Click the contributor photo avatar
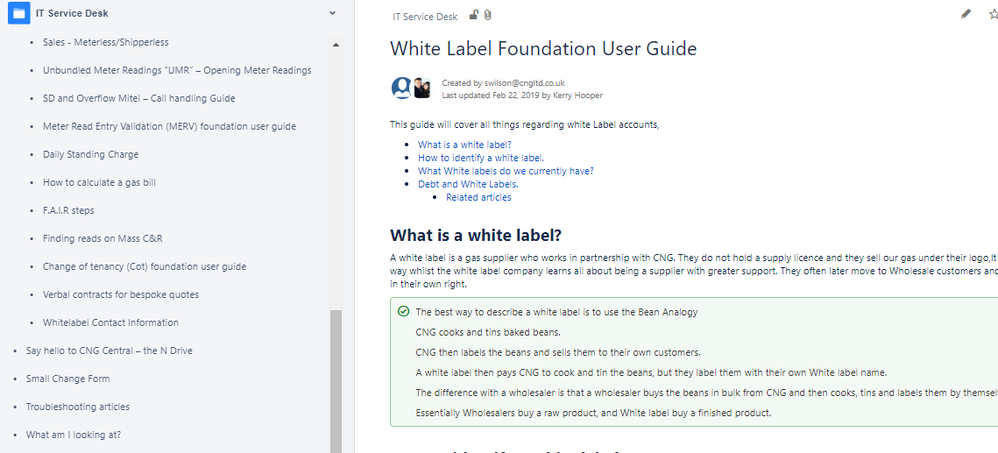The image size is (998, 453). (422, 88)
